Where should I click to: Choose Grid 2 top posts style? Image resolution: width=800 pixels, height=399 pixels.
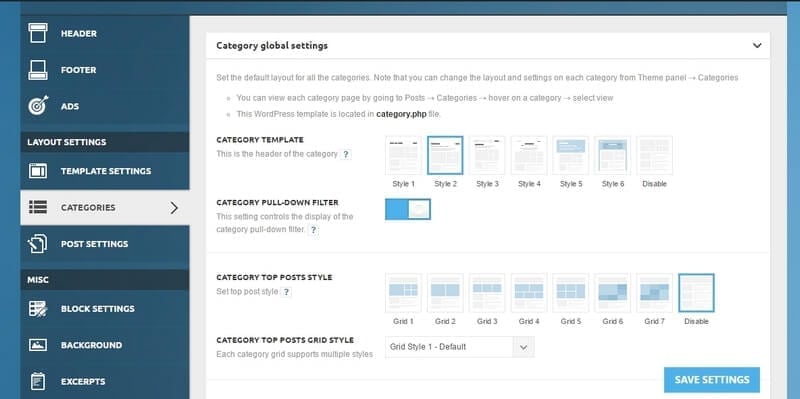tap(445, 293)
